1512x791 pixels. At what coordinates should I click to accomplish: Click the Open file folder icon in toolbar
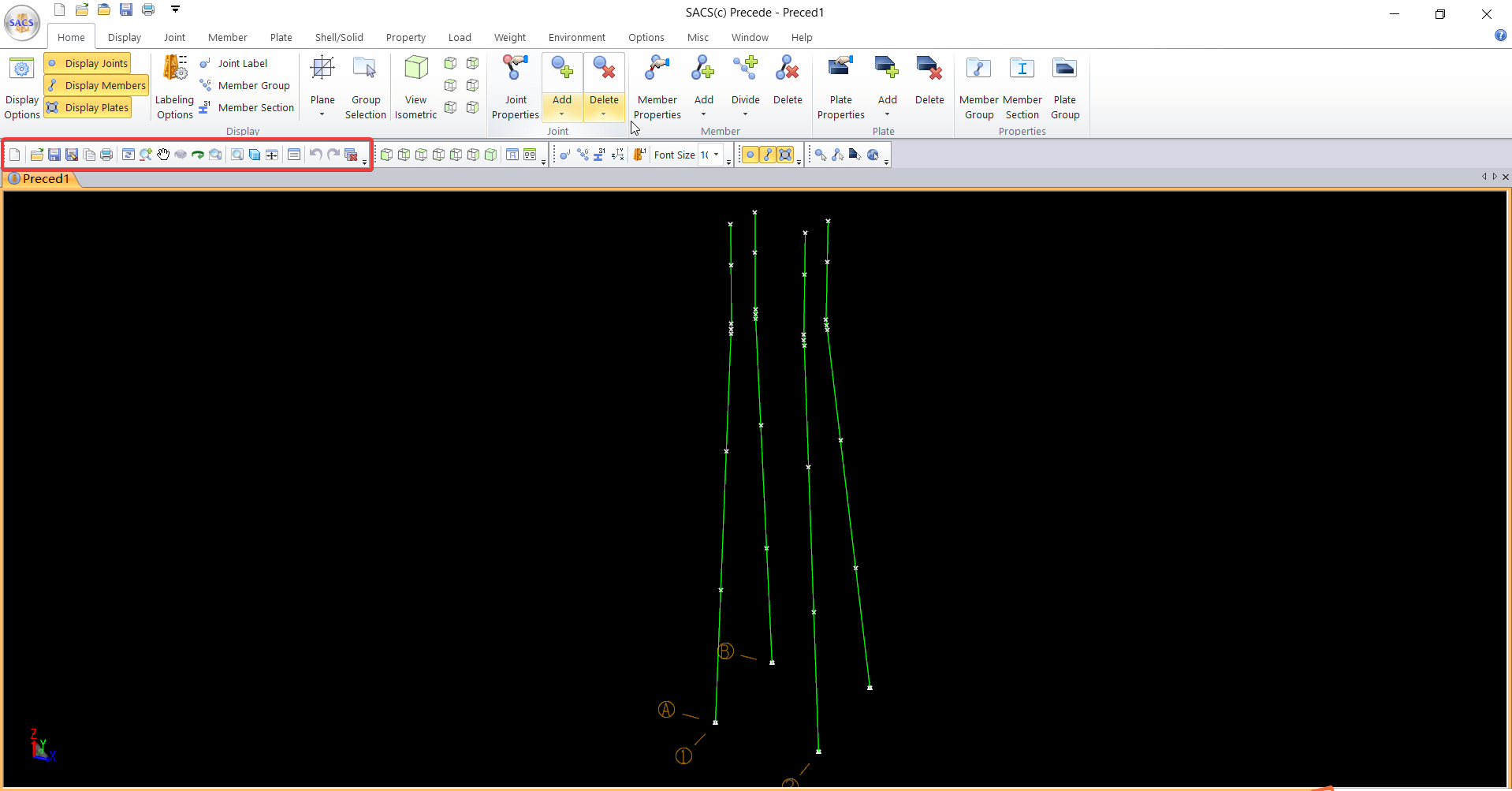click(x=37, y=155)
